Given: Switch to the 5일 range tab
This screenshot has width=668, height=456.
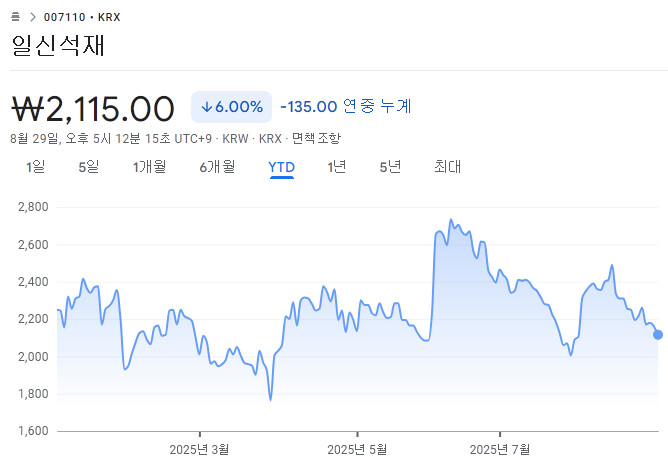Looking at the screenshot, I should [88, 167].
